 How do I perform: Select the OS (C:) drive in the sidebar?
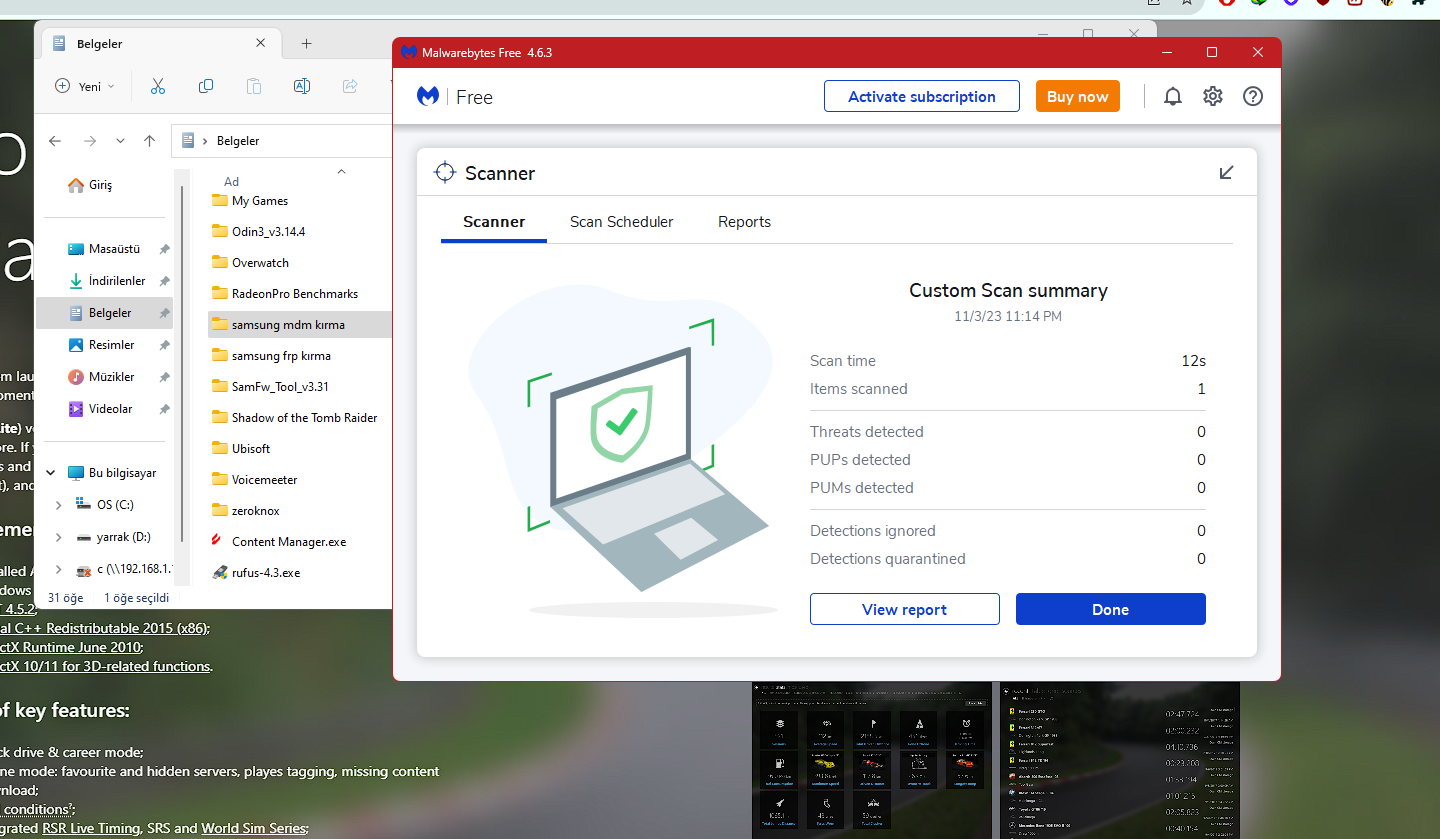coord(104,504)
